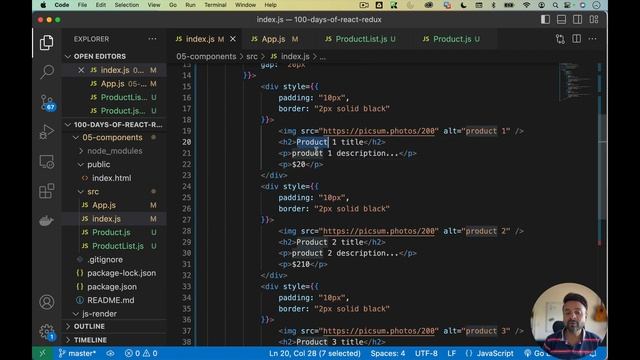Open the Remote Explorer view
Viewport: 640px width, 360px height.
pos(47,162)
